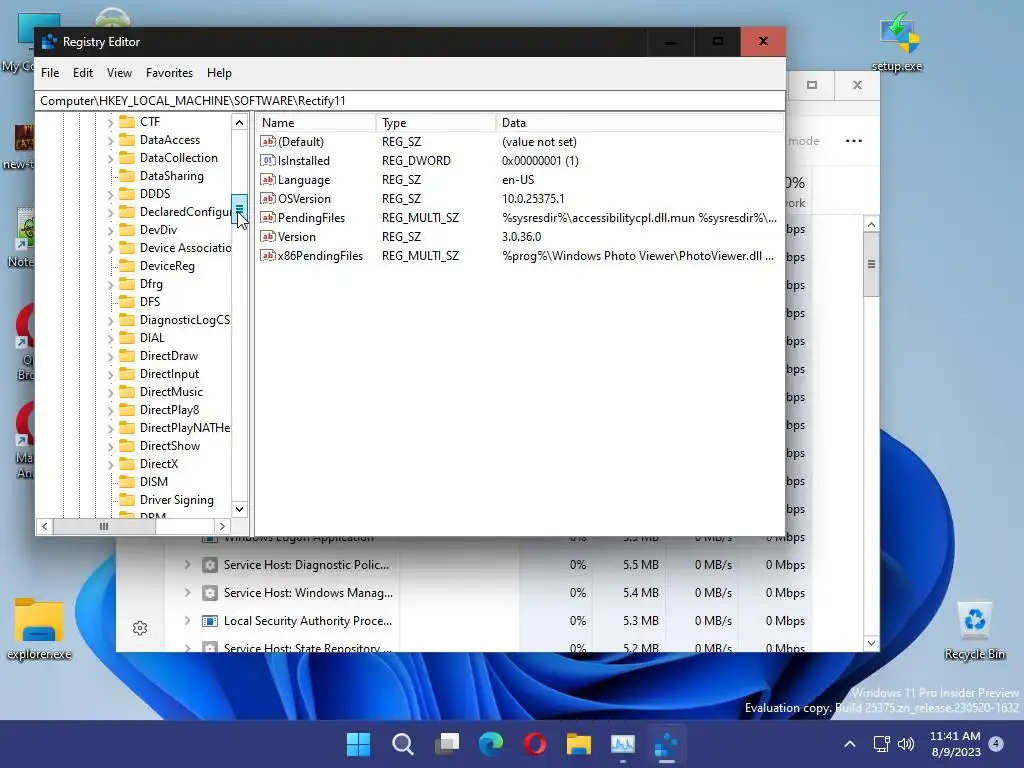Sort values by the Name column header
The image size is (1024, 768).
pos(315,123)
